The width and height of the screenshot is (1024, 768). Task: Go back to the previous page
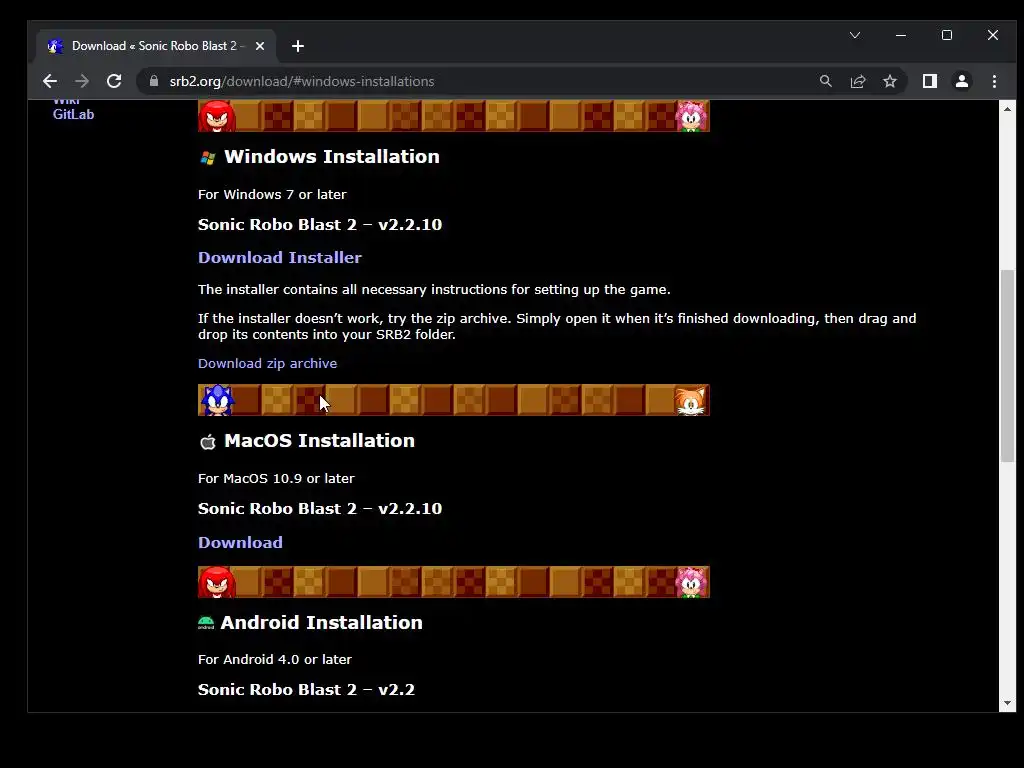[x=50, y=82]
